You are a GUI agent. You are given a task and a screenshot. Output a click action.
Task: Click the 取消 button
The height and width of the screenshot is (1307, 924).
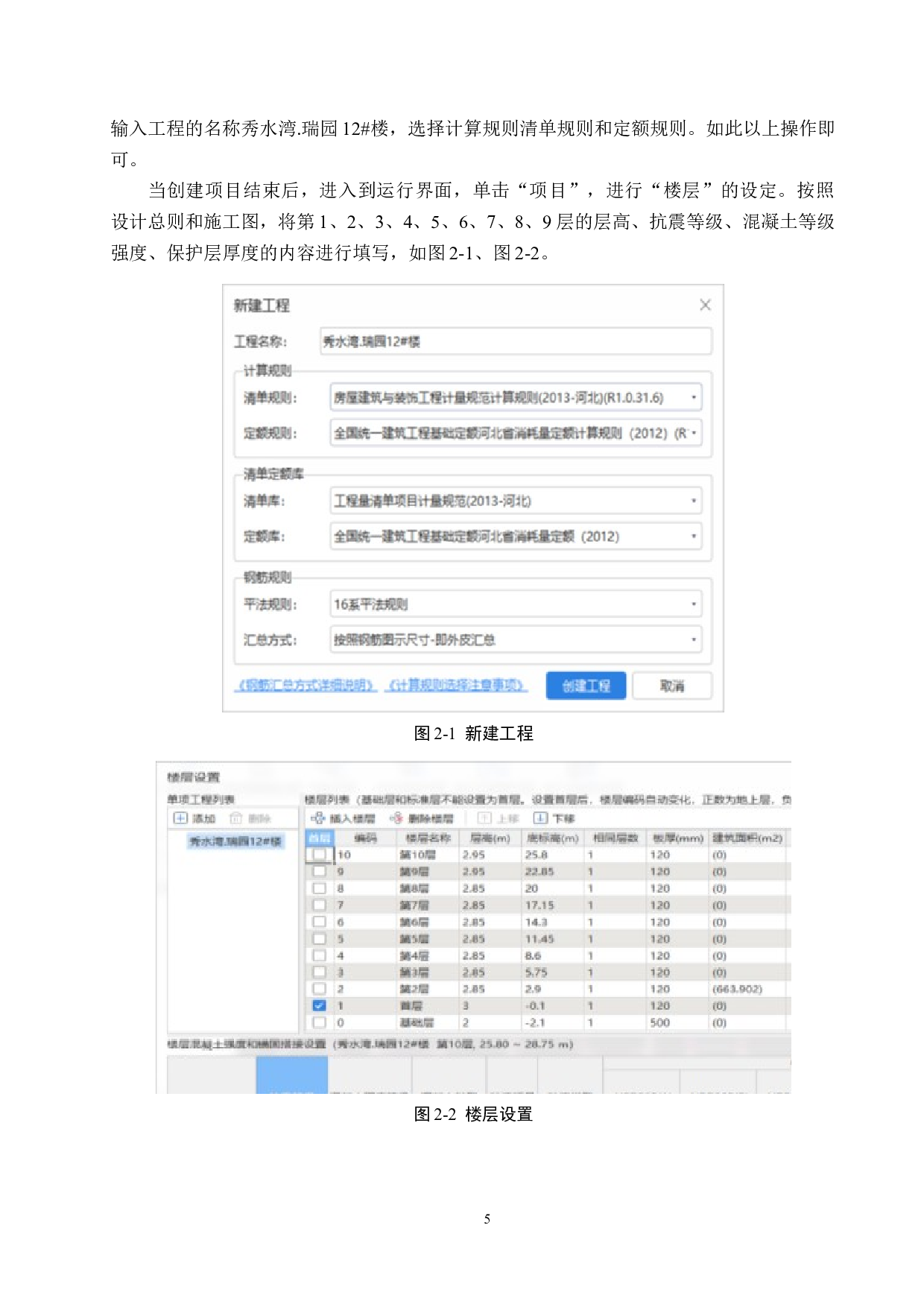point(672,686)
